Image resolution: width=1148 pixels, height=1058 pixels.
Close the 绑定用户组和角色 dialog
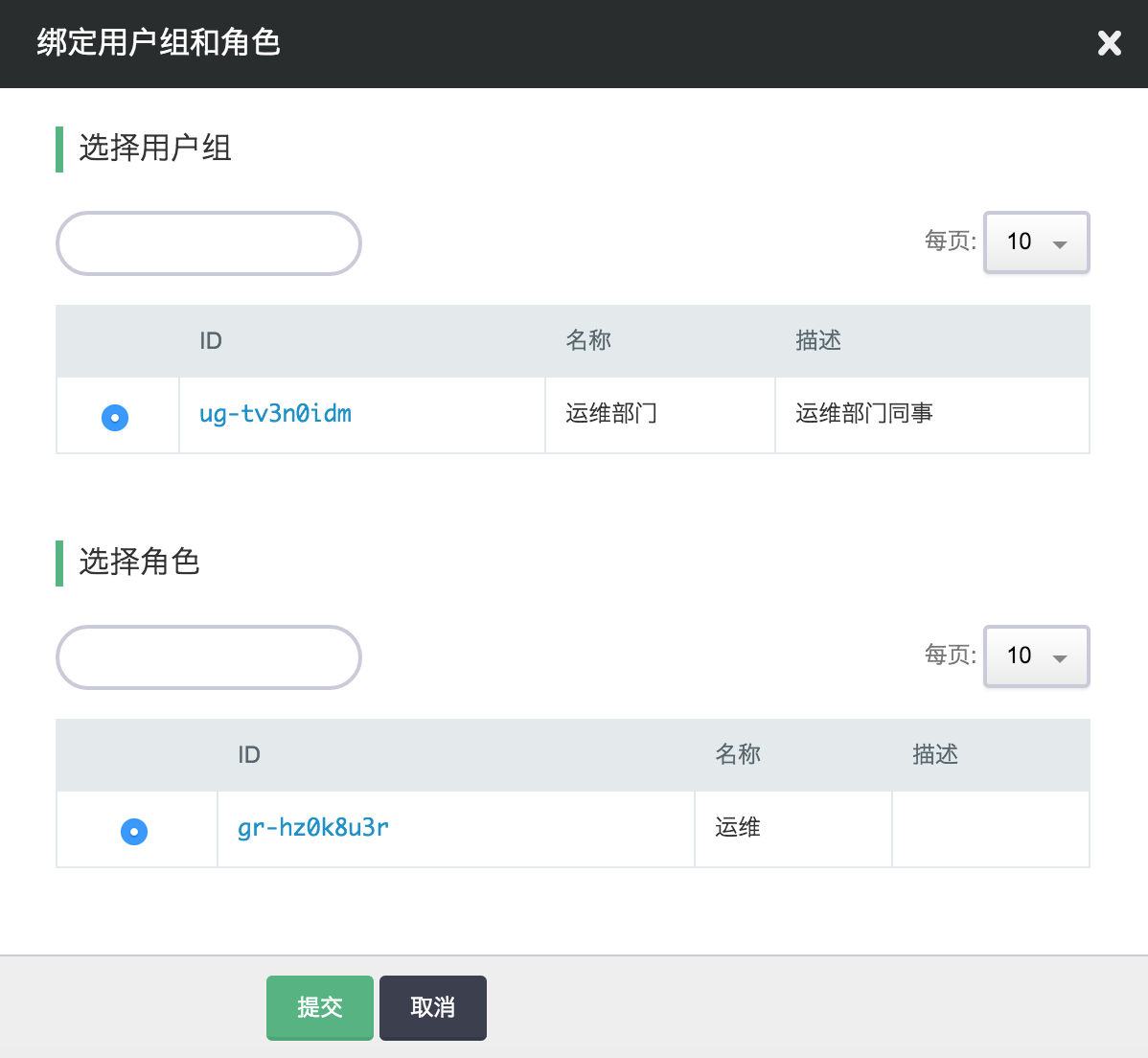(x=1109, y=43)
